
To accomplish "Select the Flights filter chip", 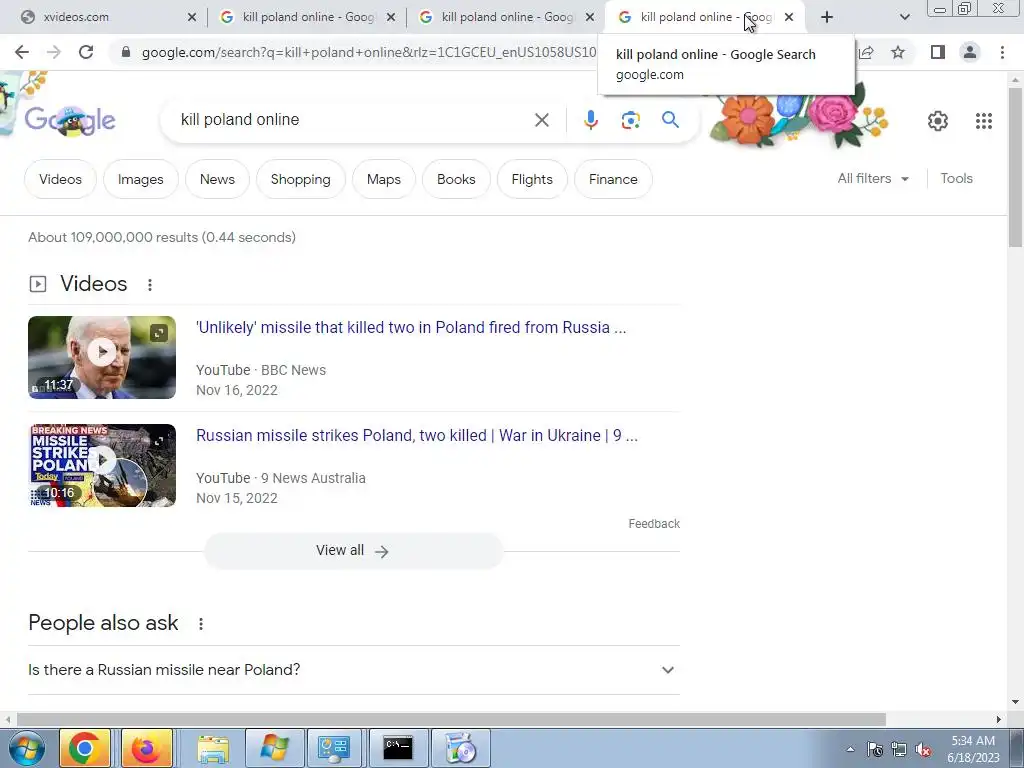I will coord(532,179).
